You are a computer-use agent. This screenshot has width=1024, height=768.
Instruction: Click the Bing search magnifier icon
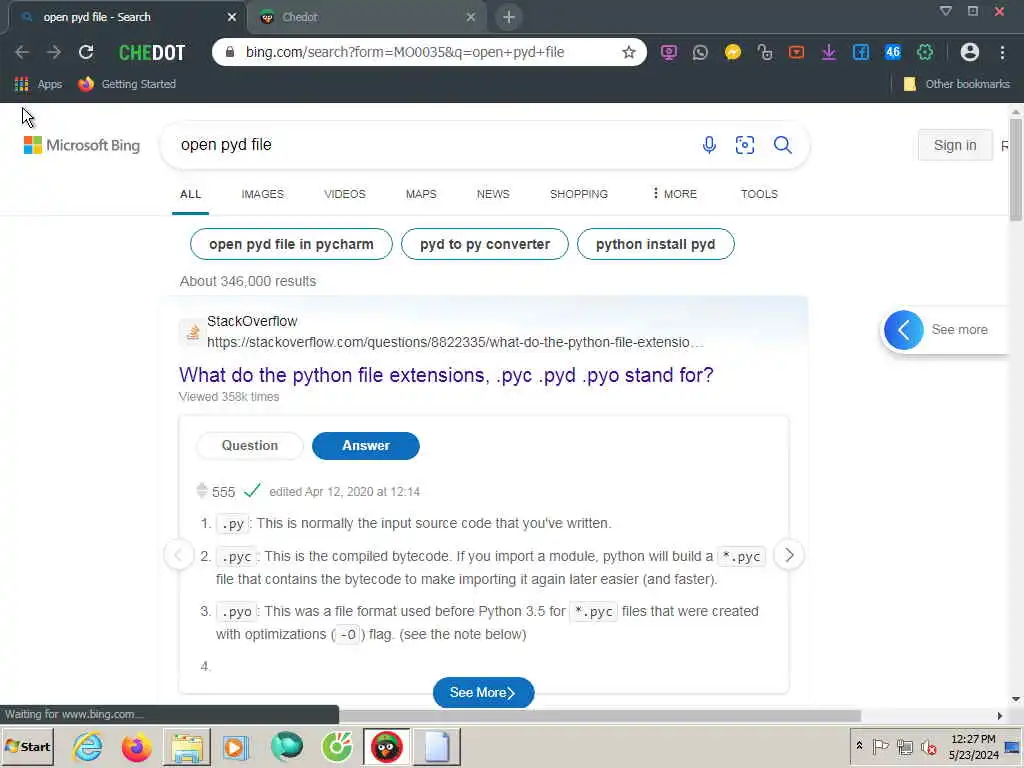(782, 145)
